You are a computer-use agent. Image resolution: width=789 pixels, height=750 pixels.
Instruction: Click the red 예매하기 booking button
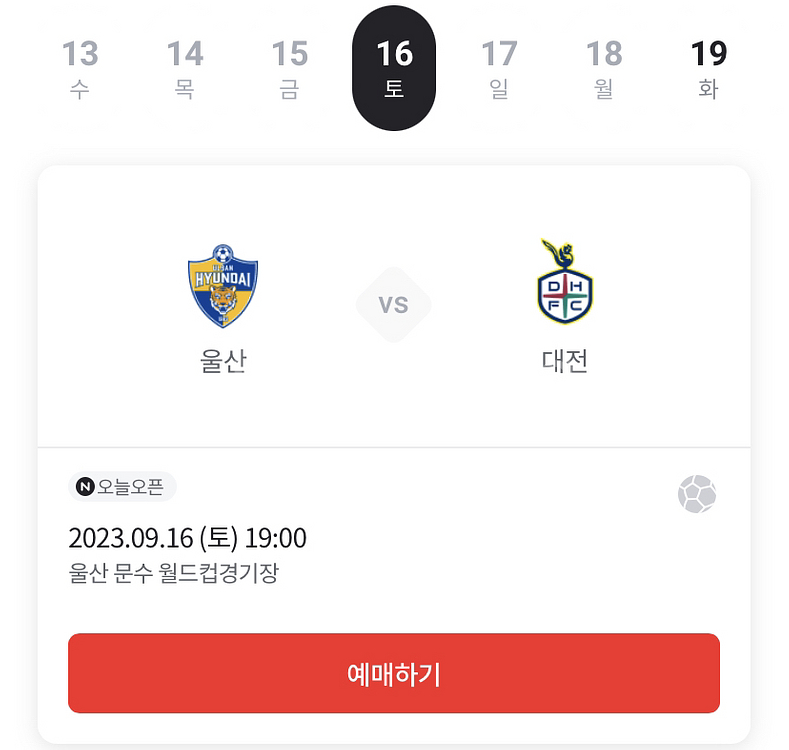[x=394, y=673]
